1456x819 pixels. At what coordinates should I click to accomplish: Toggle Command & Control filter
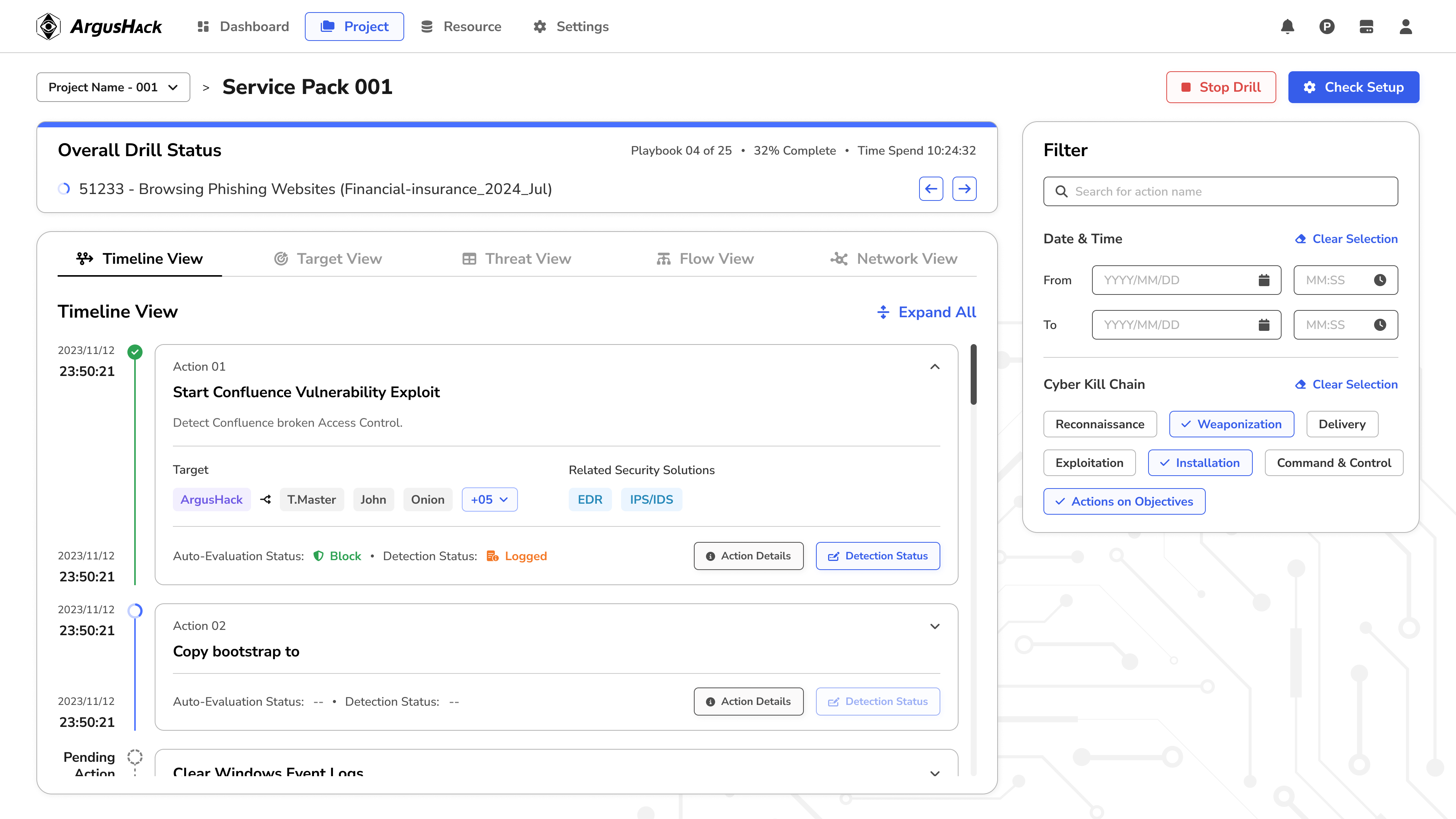pos(1334,463)
